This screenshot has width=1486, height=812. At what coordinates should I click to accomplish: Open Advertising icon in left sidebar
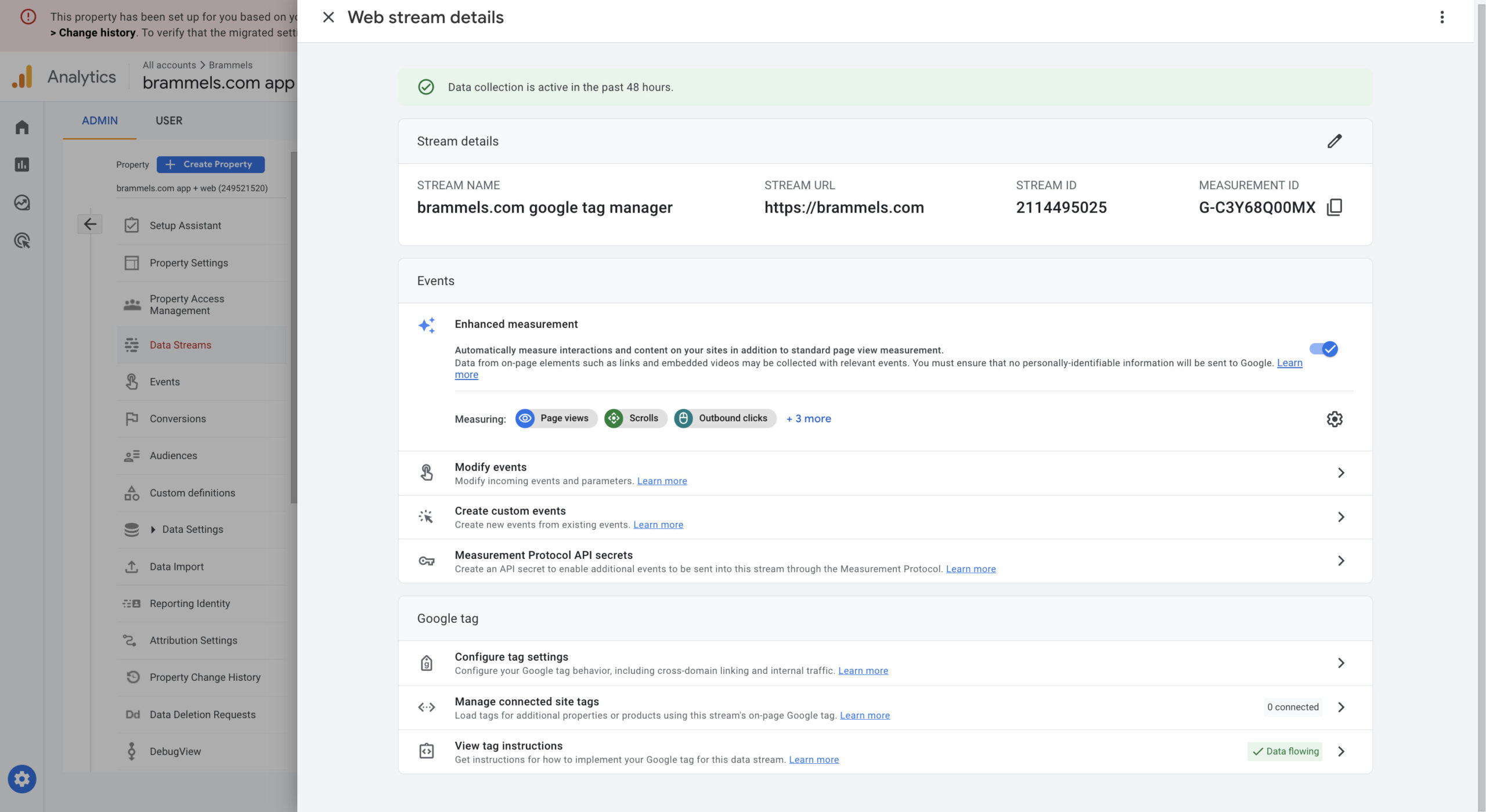click(x=22, y=240)
